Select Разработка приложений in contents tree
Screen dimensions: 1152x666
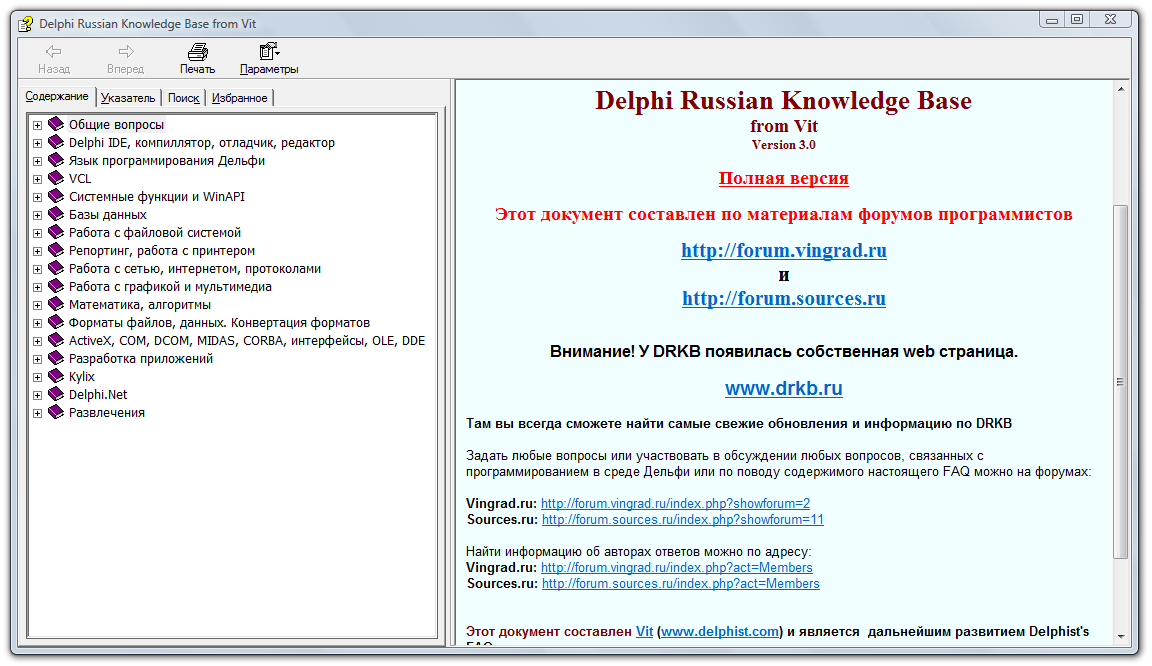point(140,359)
